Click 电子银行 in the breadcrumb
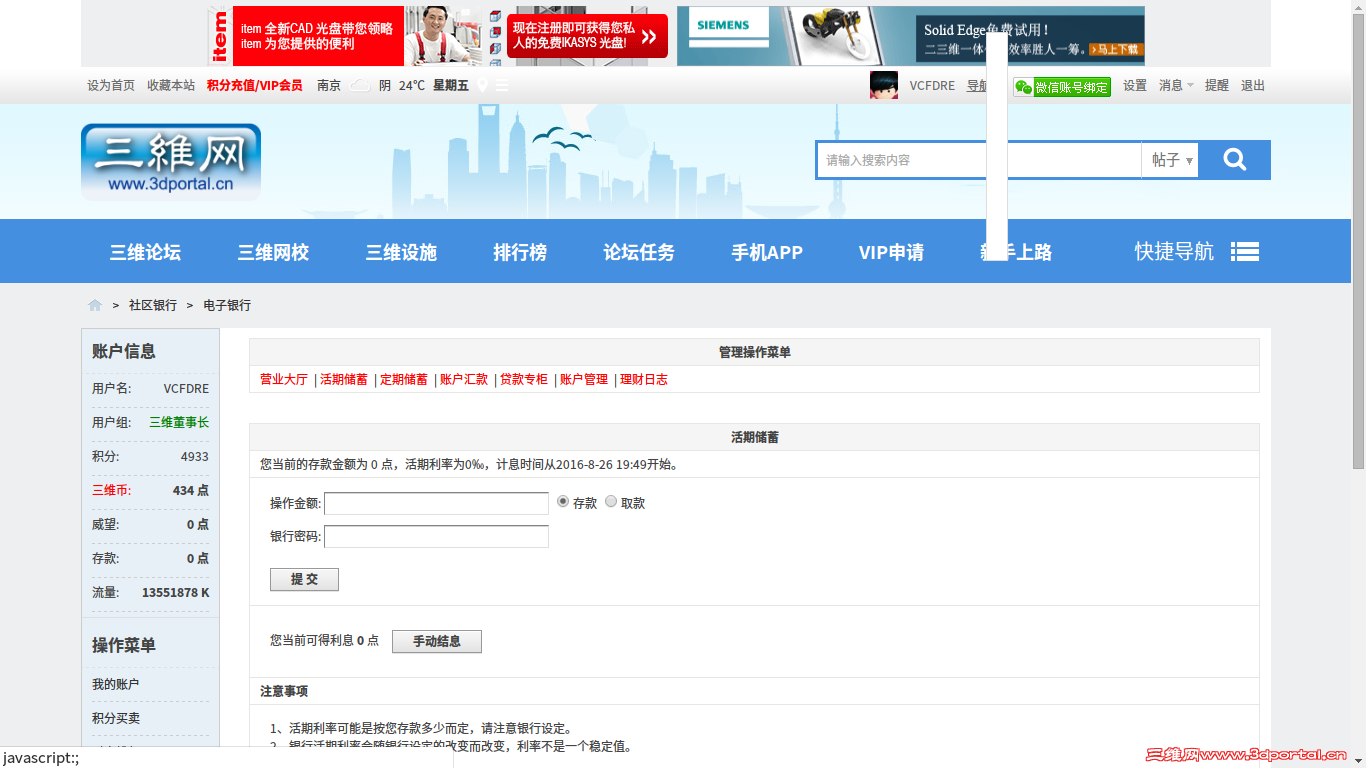The height and width of the screenshot is (768, 1366). pyautogui.click(x=227, y=305)
